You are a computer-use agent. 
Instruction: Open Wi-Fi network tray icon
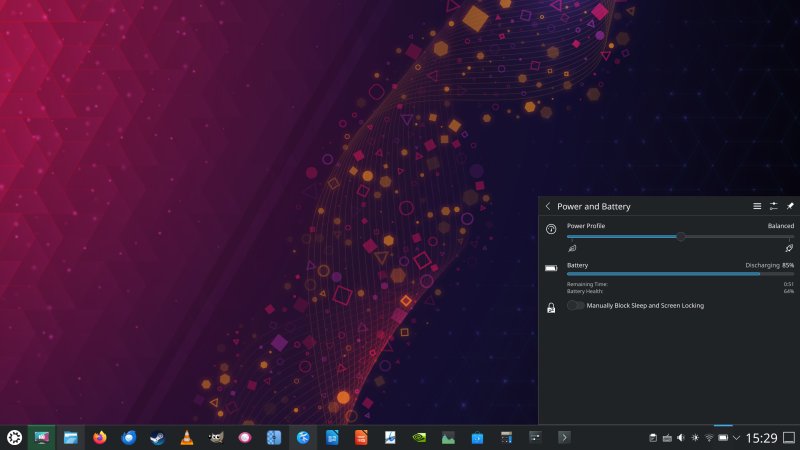point(709,438)
